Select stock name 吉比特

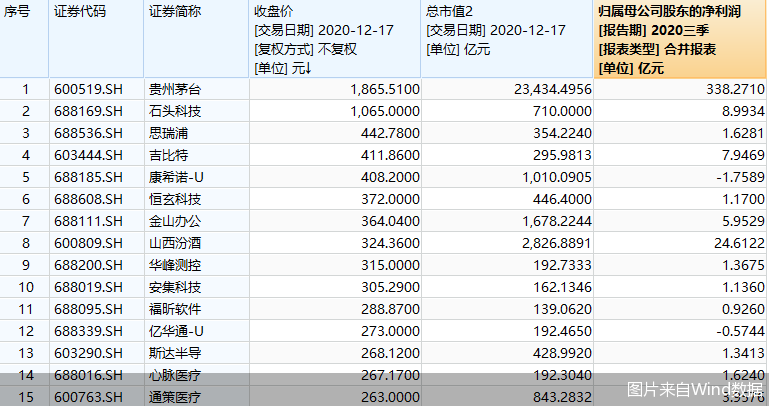[168, 155]
